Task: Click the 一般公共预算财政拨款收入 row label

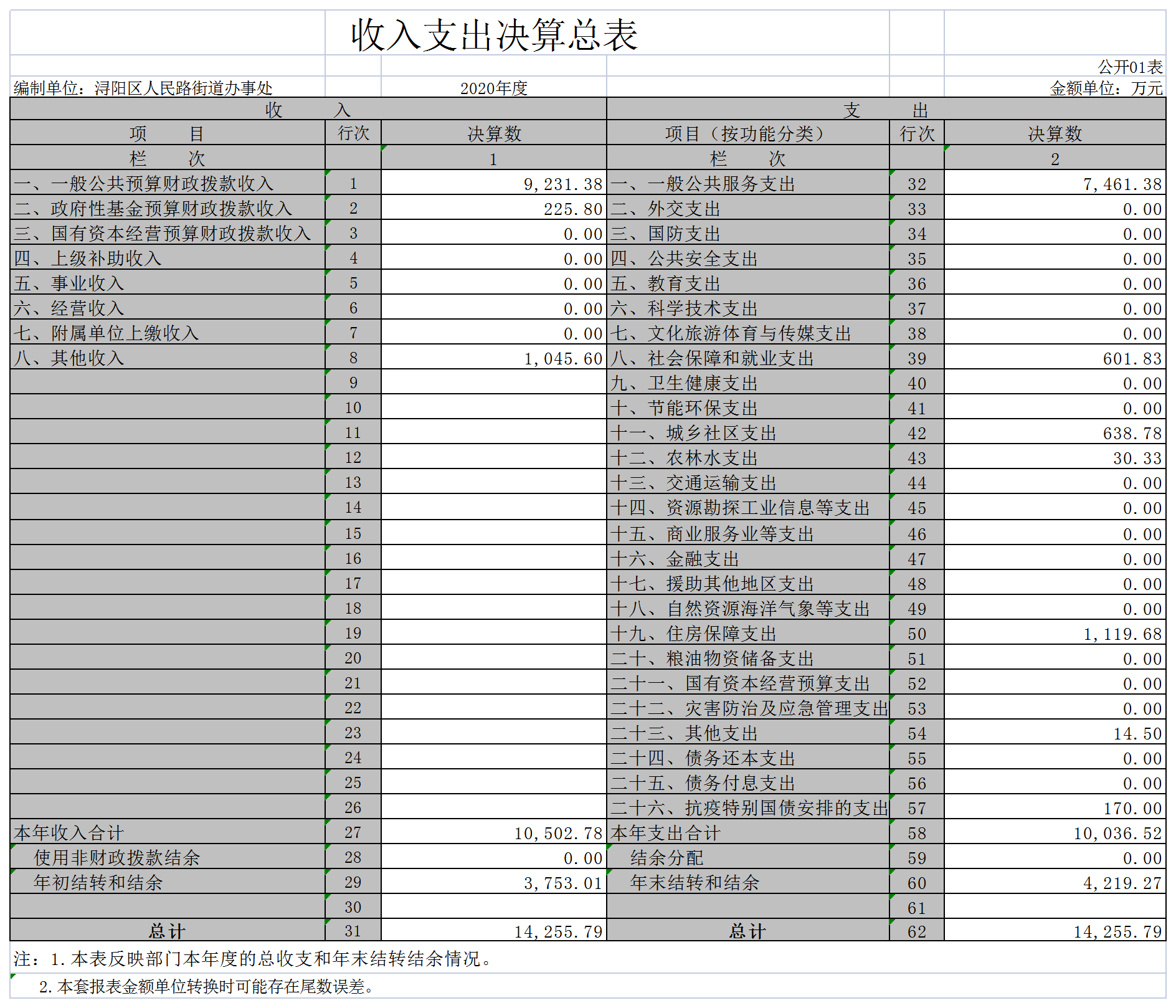Action: [143, 183]
